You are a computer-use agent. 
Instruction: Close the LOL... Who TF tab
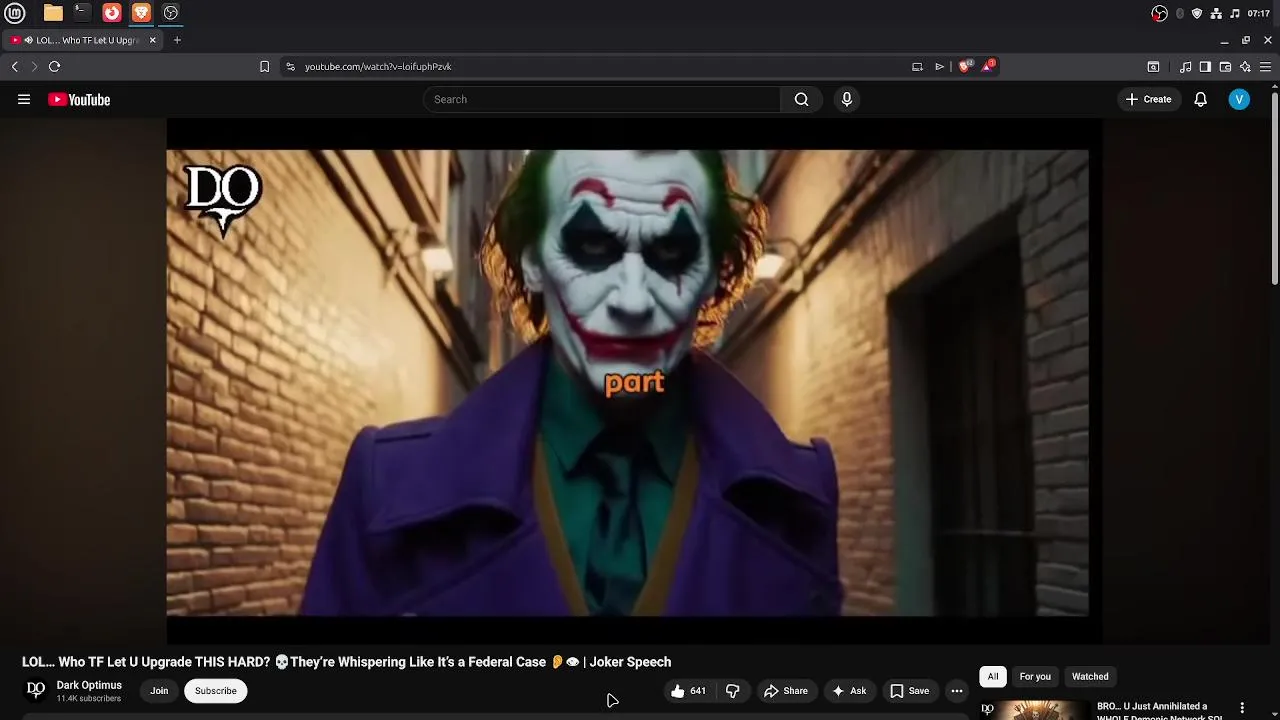tap(153, 40)
